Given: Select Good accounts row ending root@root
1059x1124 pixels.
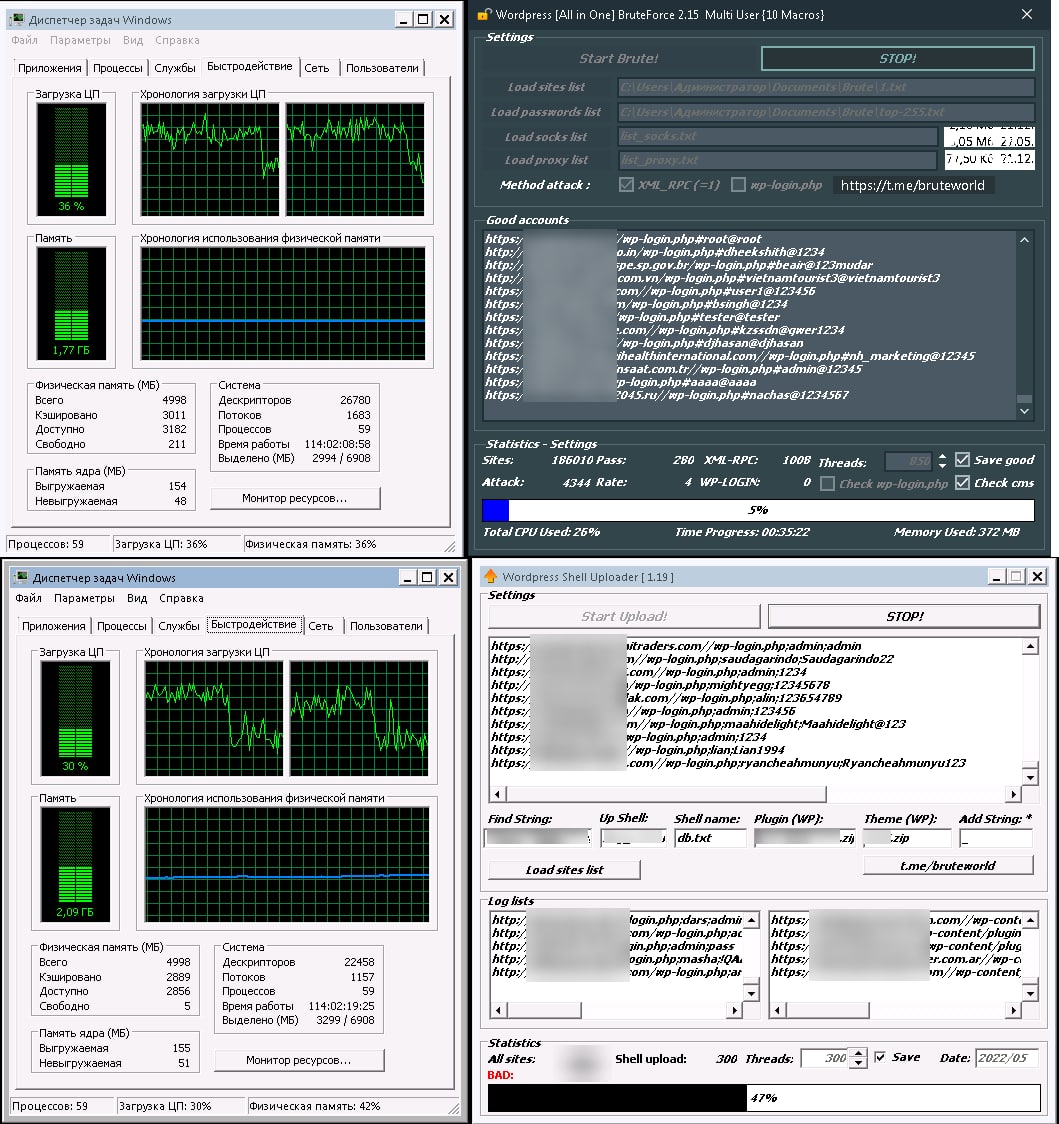Looking at the screenshot, I should point(623,239).
